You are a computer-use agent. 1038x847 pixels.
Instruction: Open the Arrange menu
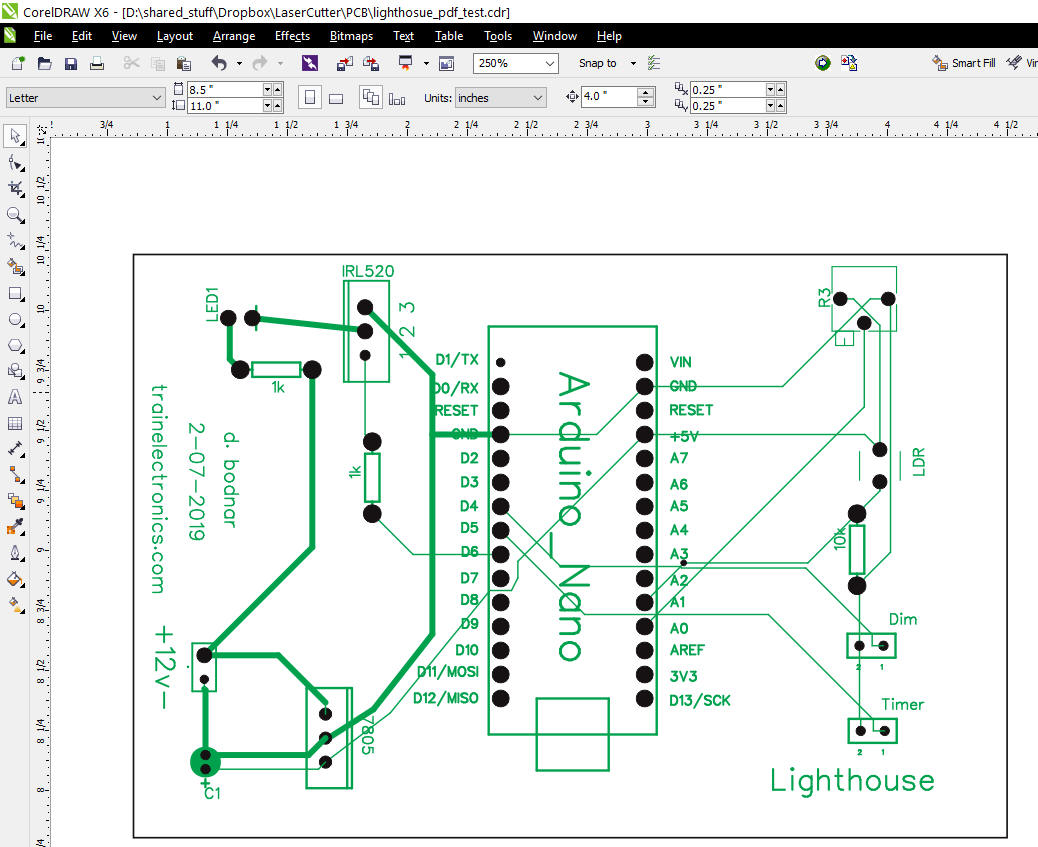234,36
